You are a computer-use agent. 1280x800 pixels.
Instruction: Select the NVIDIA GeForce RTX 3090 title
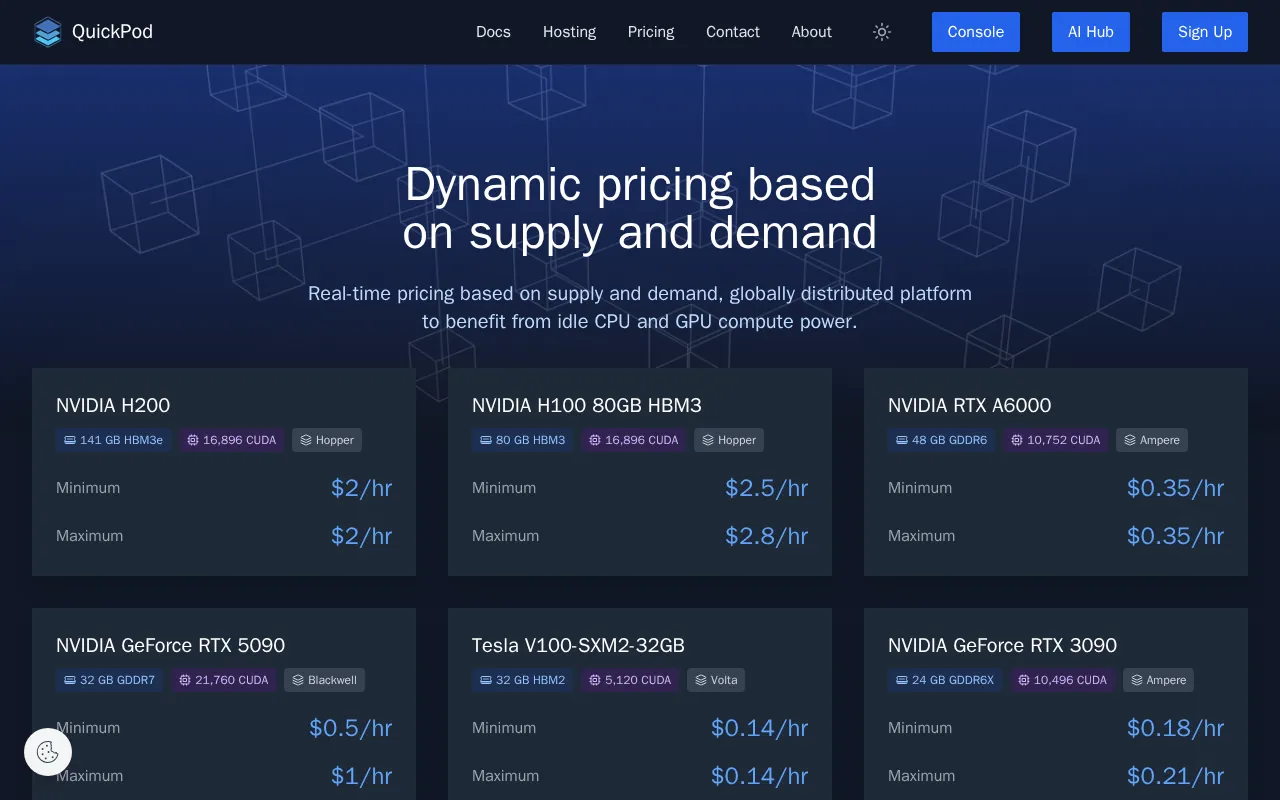(x=1002, y=645)
